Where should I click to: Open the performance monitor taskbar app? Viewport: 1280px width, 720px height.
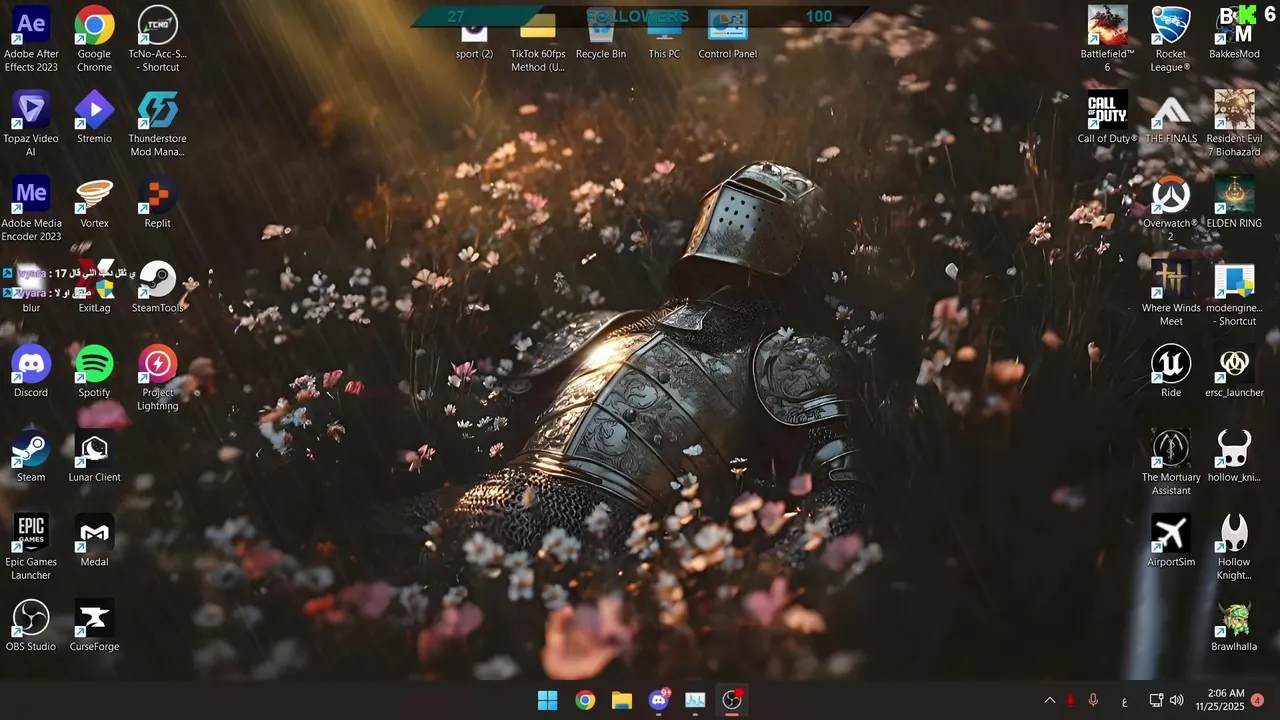695,701
